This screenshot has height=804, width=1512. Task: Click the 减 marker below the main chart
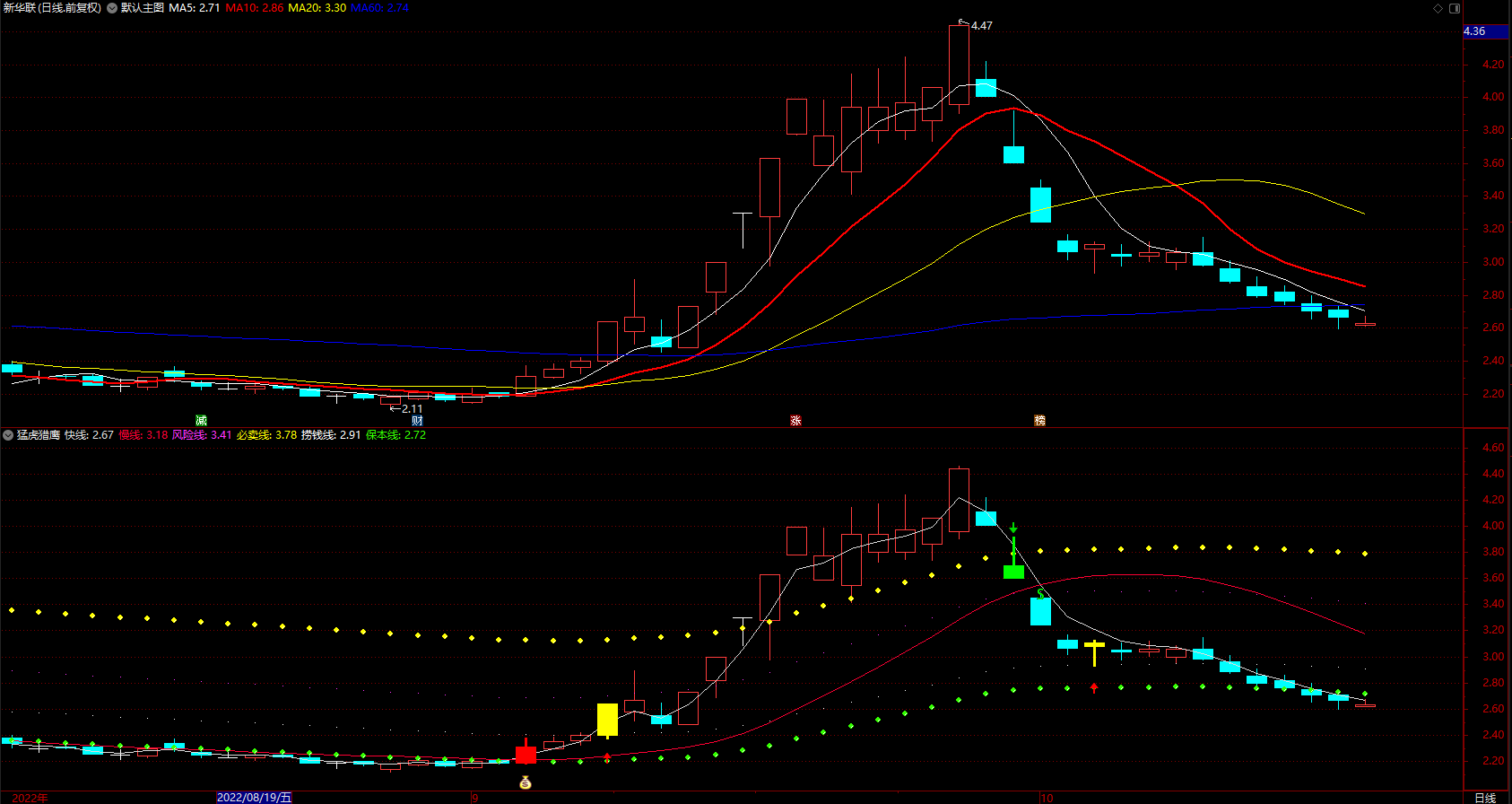pos(201,420)
